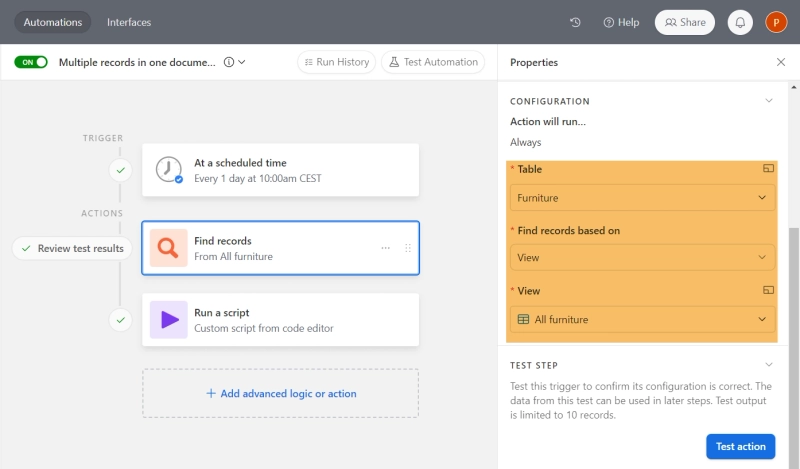Open the All furniture view dropdown
This screenshot has height=469, width=800.
[x=642, y=319]
